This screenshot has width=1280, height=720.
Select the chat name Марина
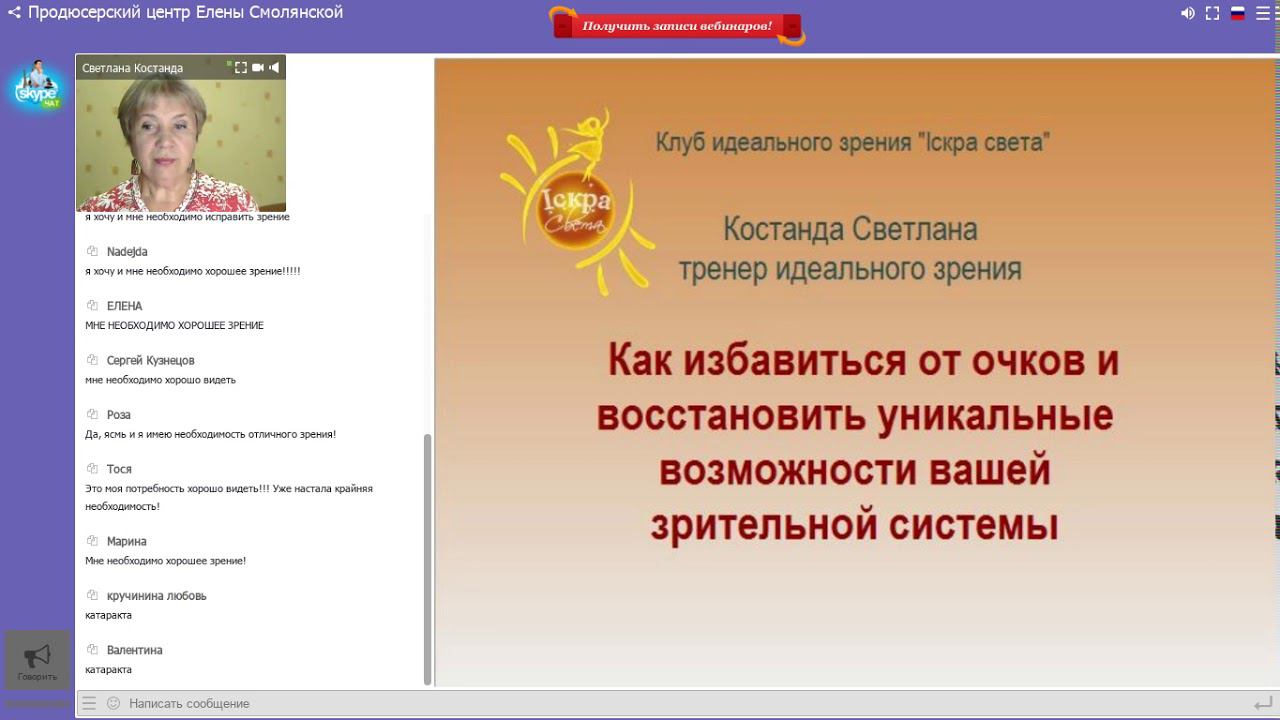coord(127,542)
